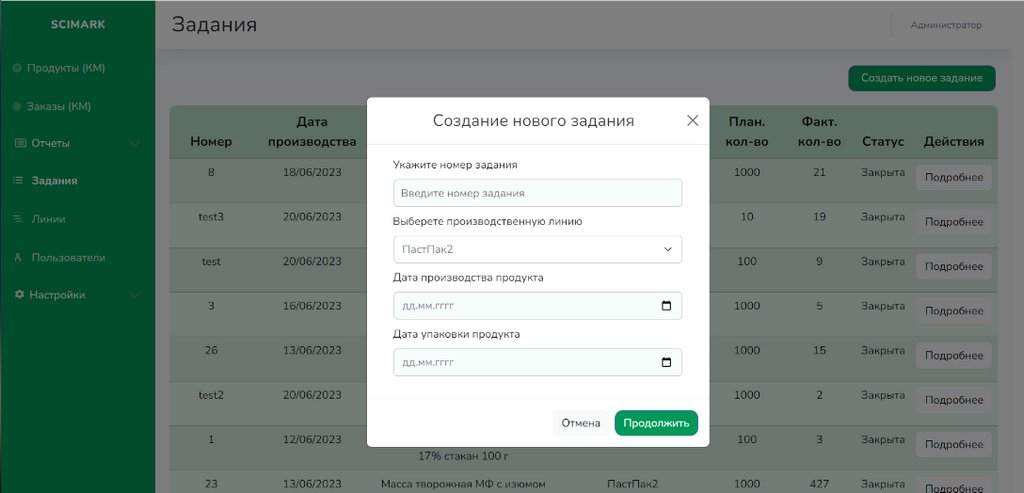
Task: Click the Задания list icon
Action: [x=18, y=181]
